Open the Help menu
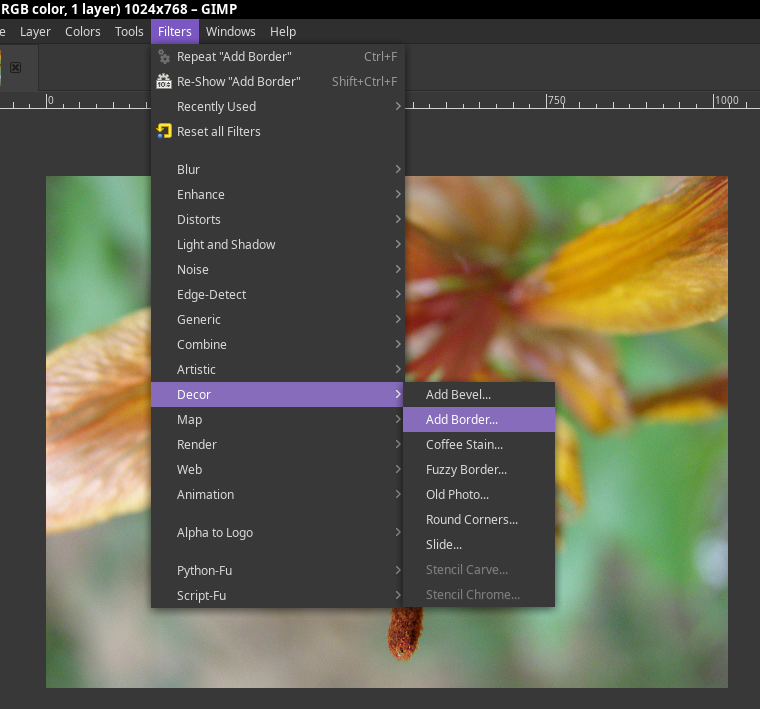The width and height of the screenshot is (760, 709). tap(283, 32)
